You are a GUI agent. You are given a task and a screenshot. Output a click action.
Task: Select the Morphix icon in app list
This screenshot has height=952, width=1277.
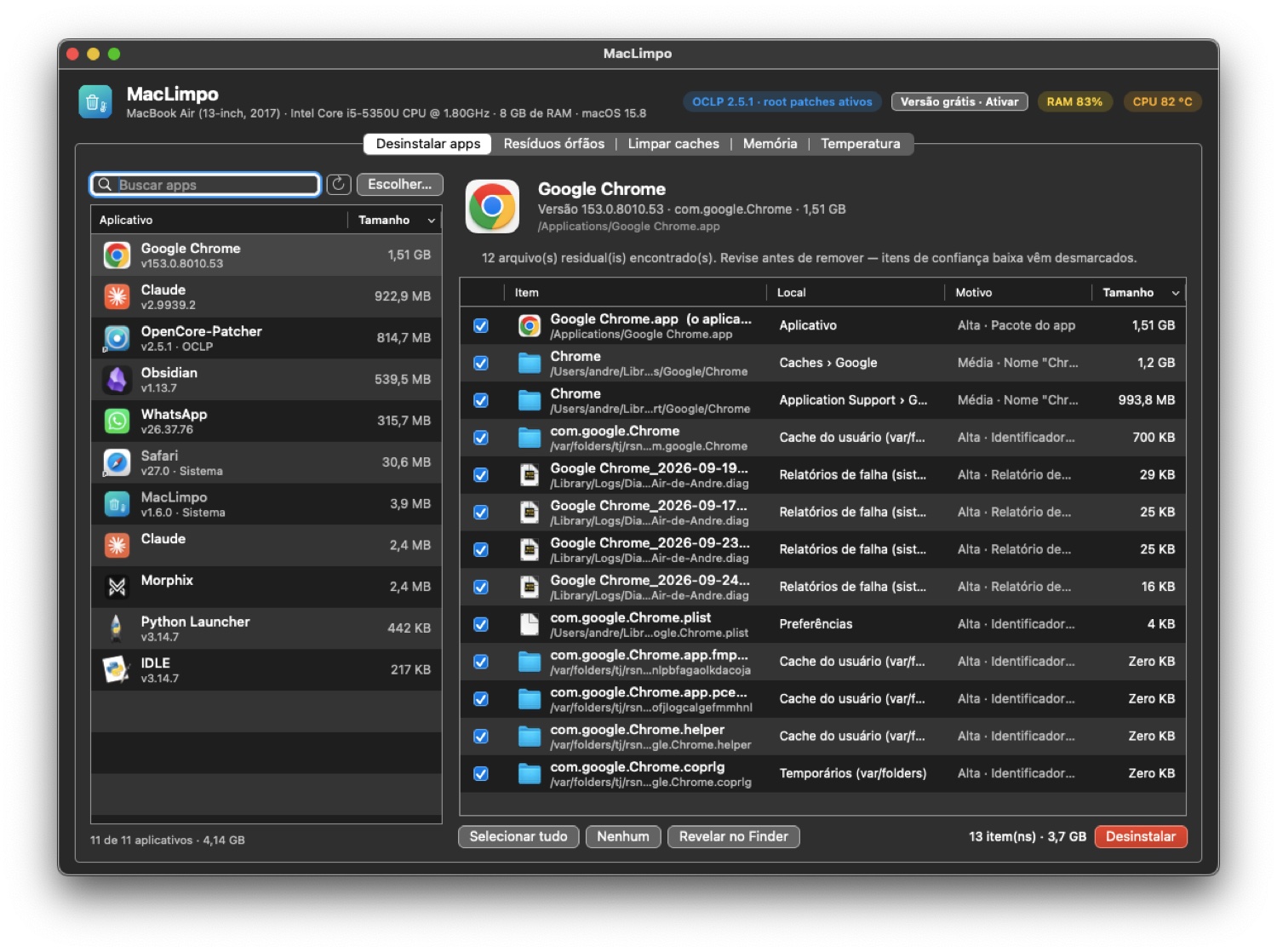pos(117,587)
